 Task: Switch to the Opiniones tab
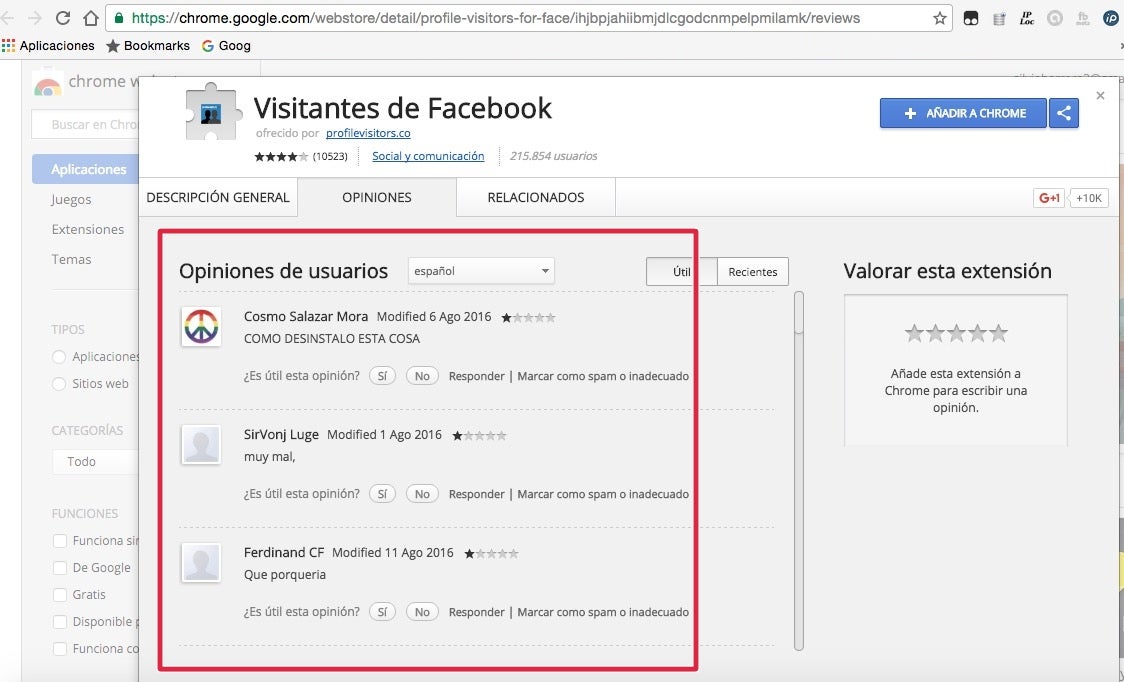(377, 197)
